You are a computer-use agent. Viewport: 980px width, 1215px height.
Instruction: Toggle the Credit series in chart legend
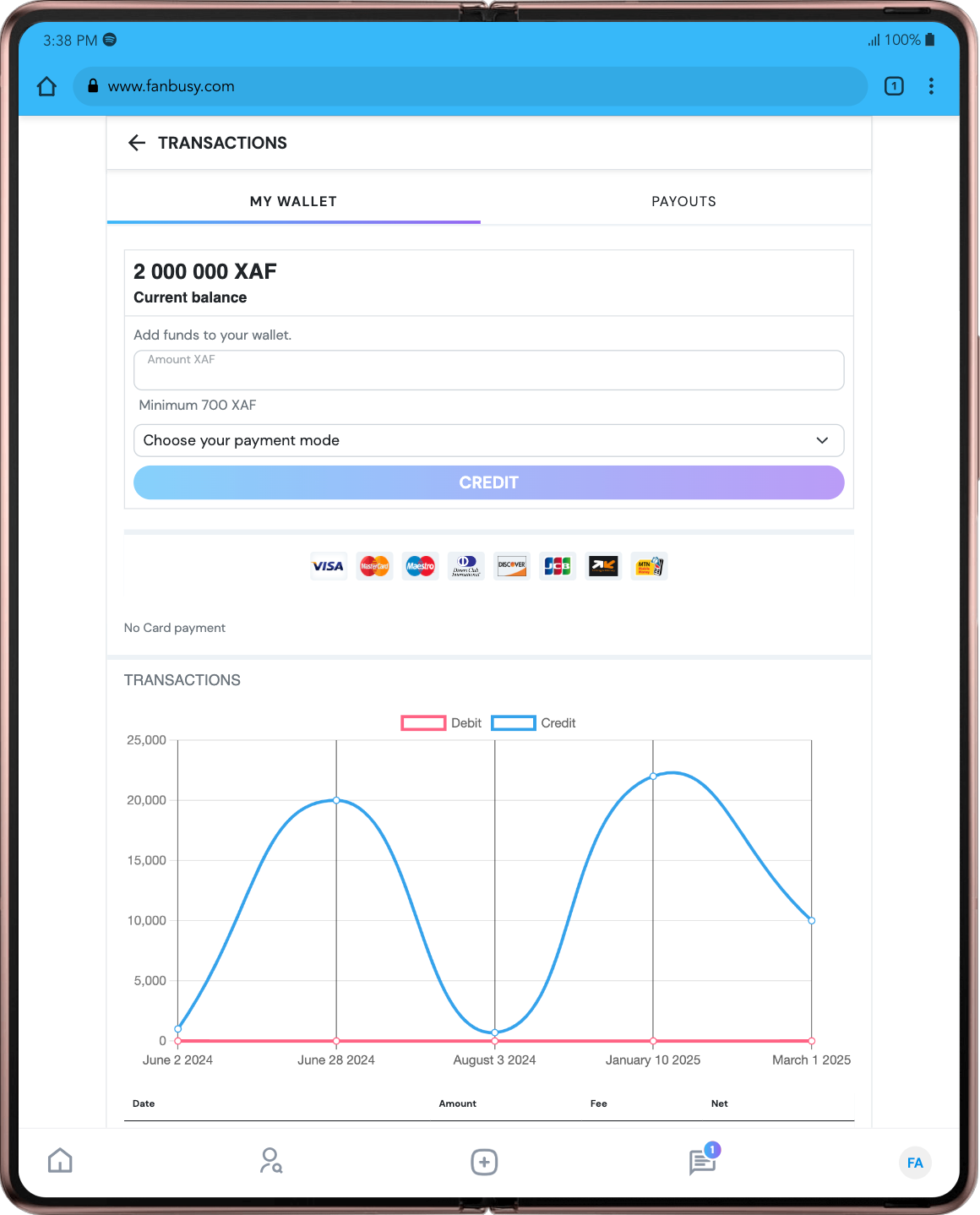[533, 723]
